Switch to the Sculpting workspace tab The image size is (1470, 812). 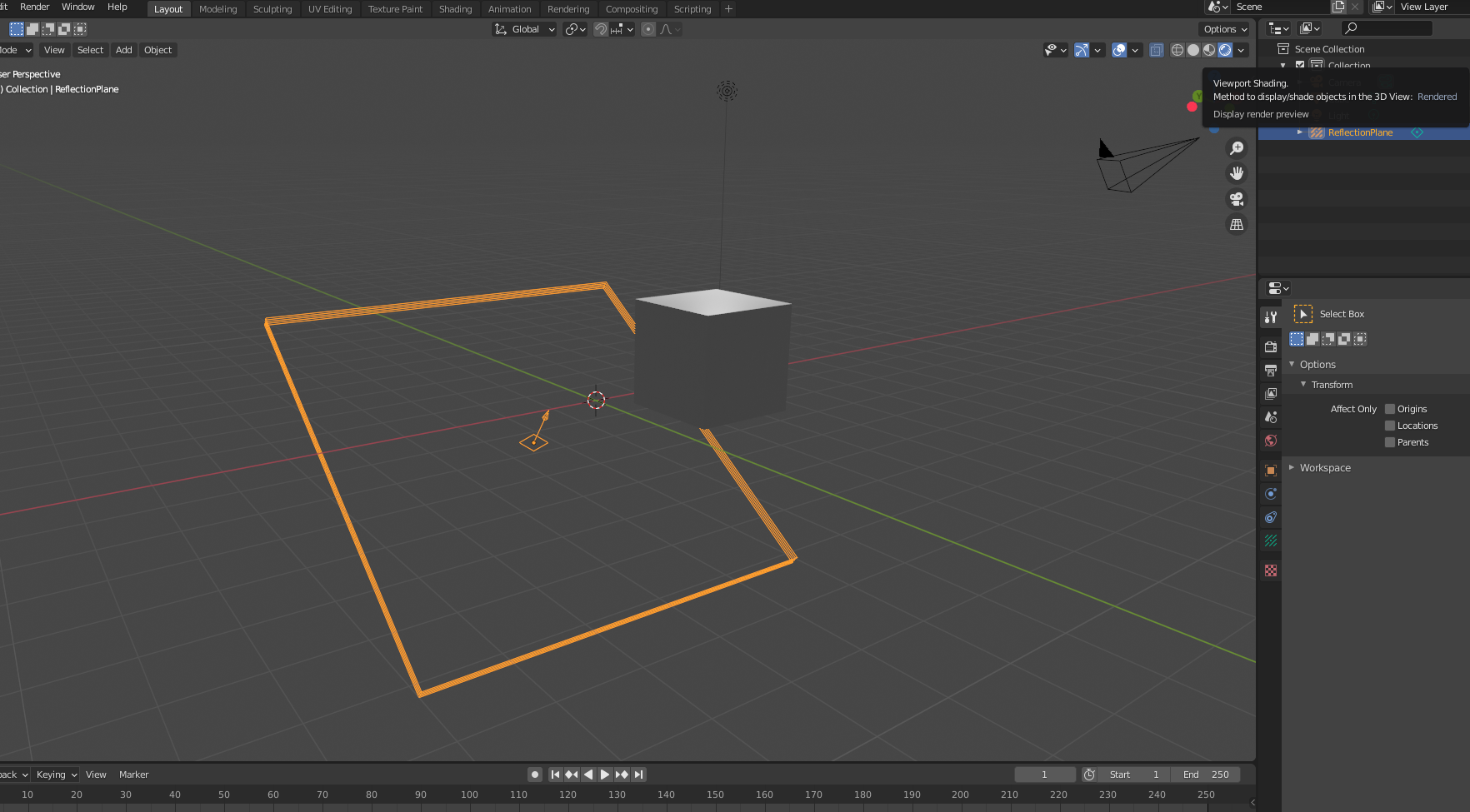pyautogui.click(x=272, y=9)
